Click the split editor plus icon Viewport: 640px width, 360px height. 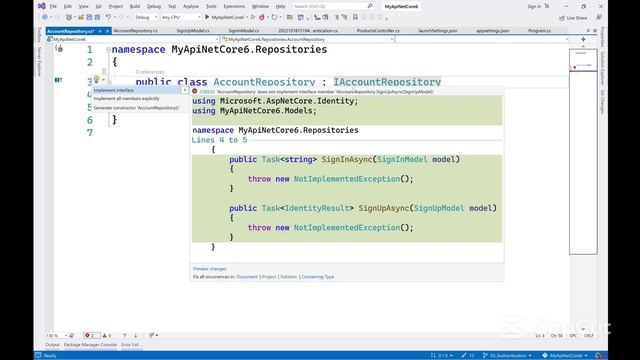tap(583, 39)
